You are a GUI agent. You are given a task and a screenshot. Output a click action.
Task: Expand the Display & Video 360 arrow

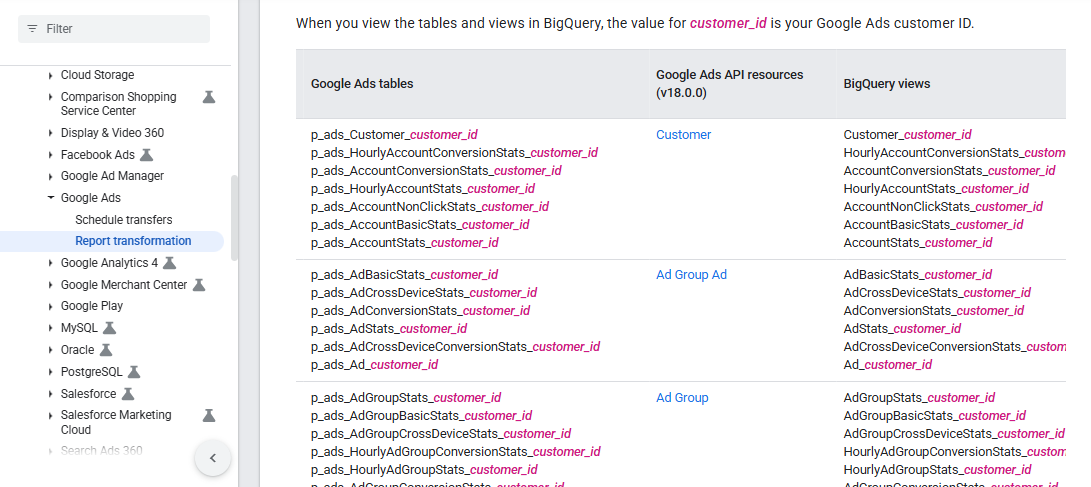tap(50, 133)
